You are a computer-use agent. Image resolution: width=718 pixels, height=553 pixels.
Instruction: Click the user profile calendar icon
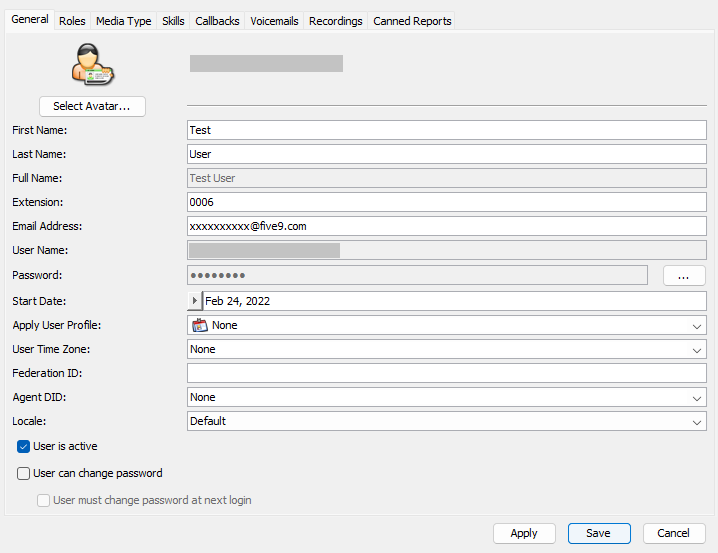200,325
